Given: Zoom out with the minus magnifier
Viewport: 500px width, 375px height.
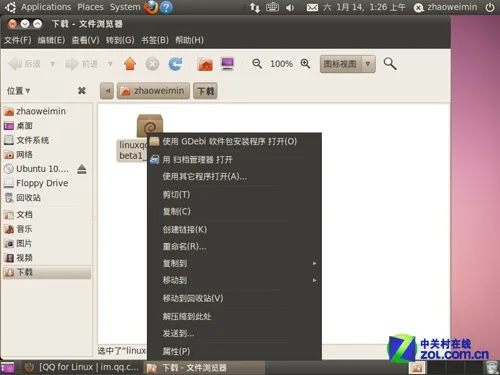Looking at the screenshot, I should (257, 64).
